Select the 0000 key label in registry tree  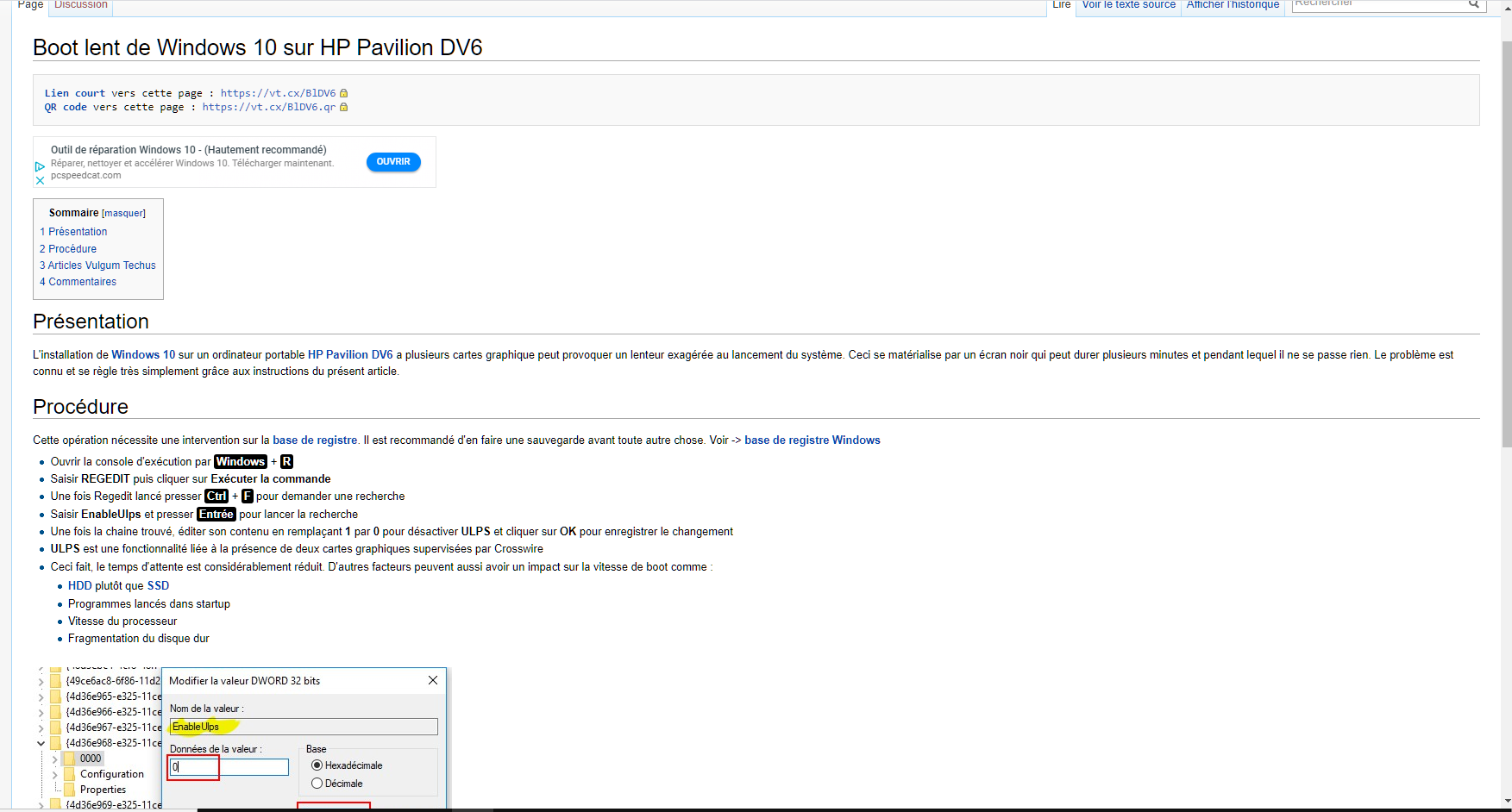[x=91, y=759]
